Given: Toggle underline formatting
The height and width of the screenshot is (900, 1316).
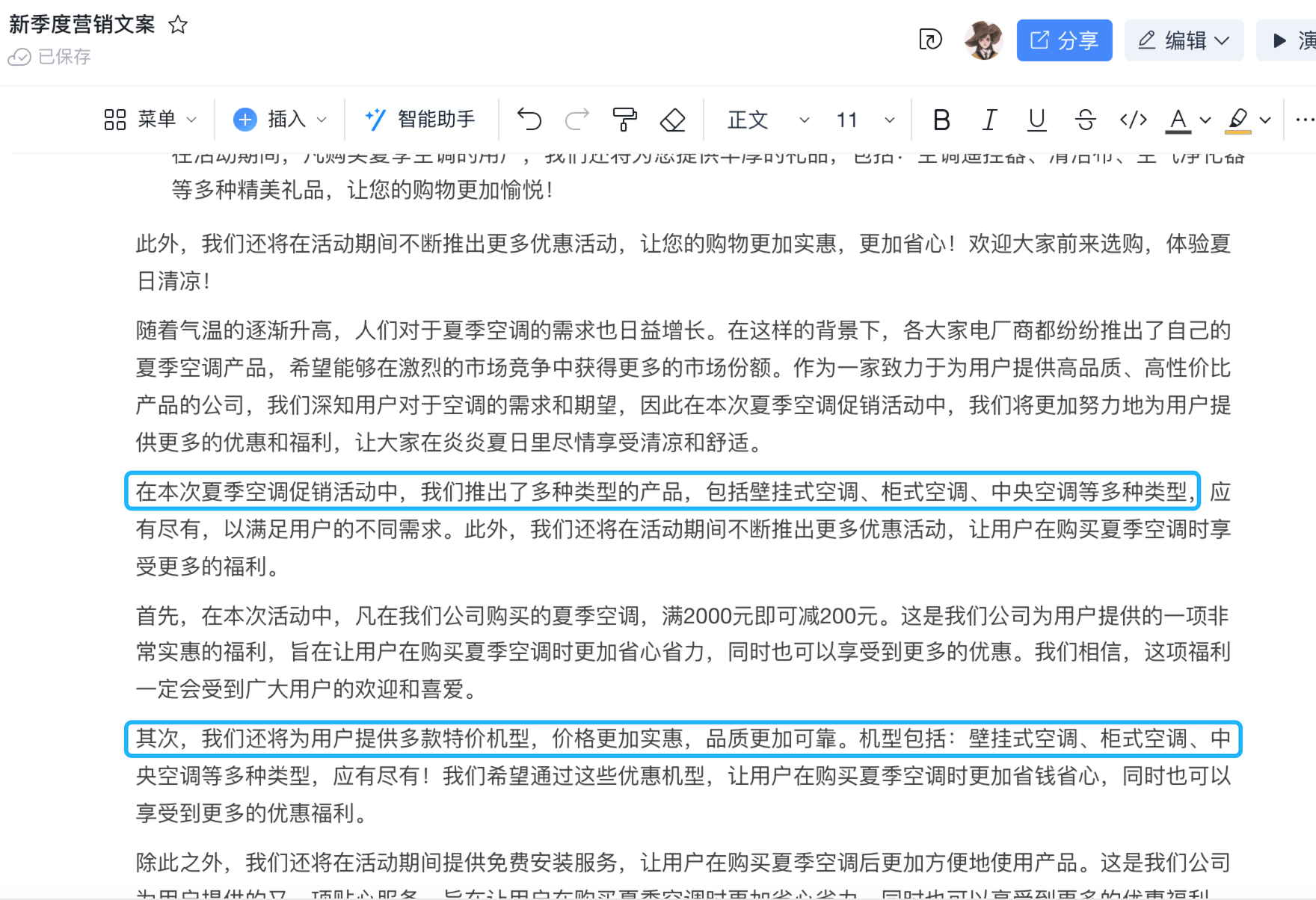Looking at the screenshot, I should 1037,120.
